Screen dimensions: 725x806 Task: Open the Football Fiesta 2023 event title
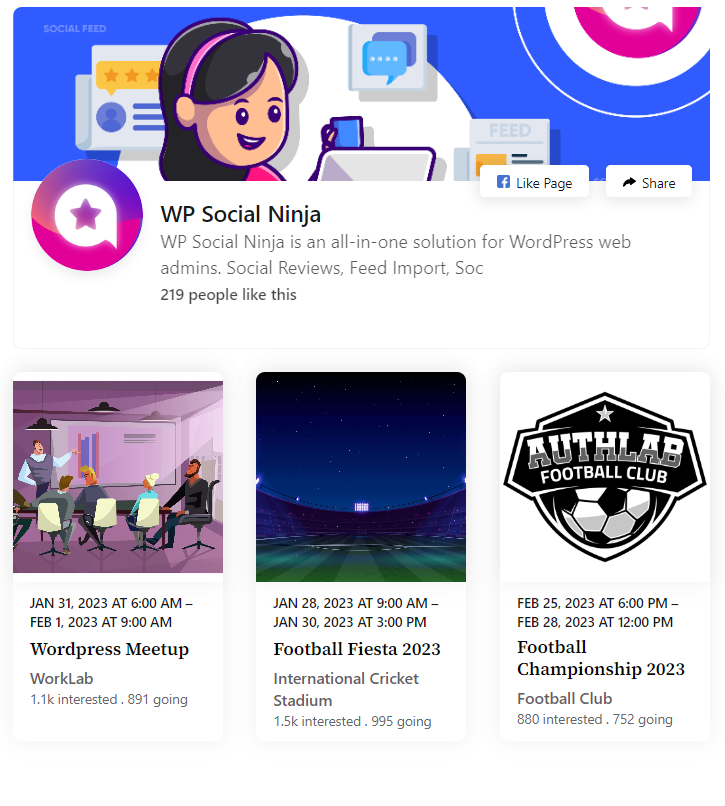(x=357, y=649)
